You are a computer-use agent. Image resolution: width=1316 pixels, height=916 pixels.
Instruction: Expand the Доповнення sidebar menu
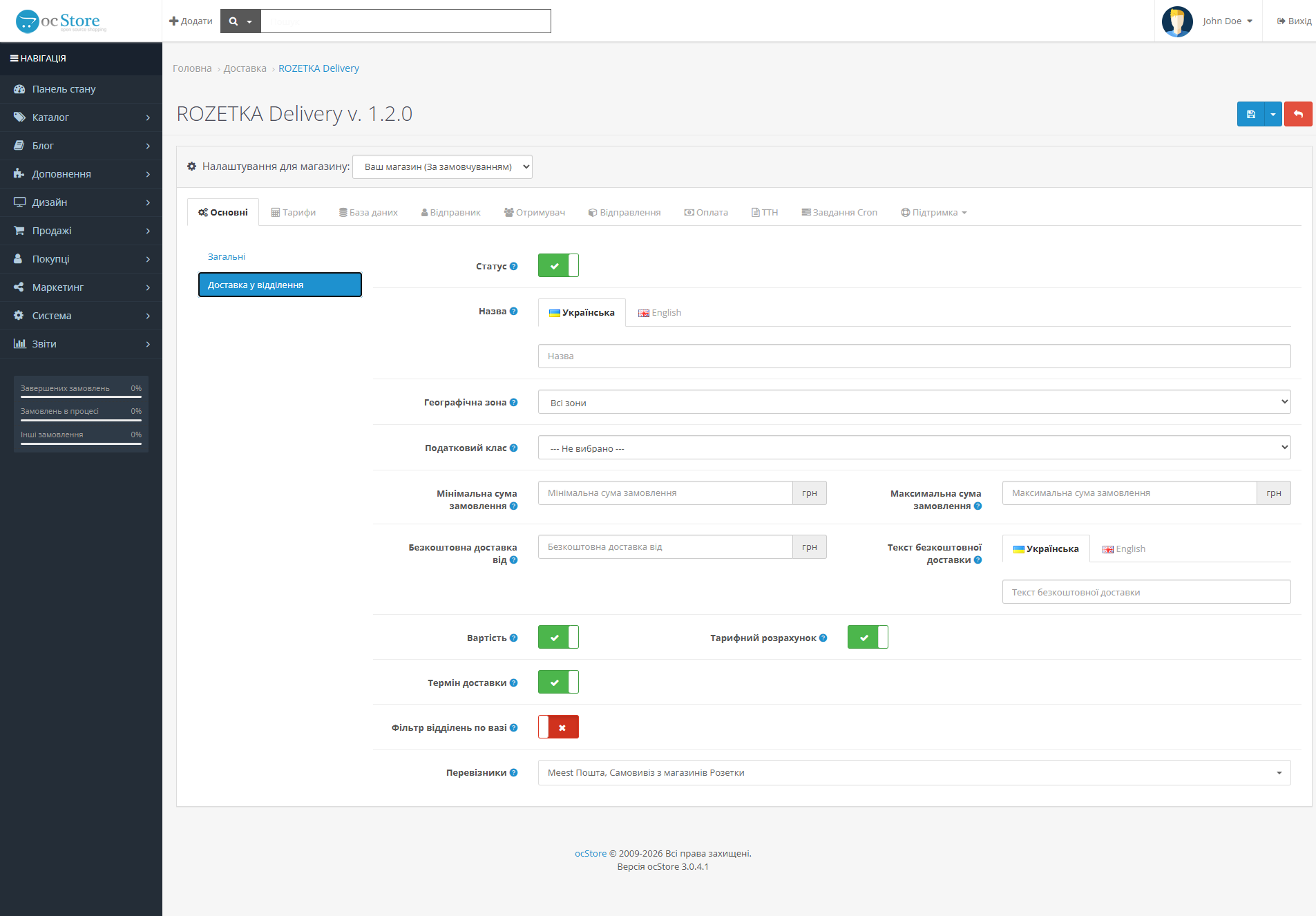point(81,174)
